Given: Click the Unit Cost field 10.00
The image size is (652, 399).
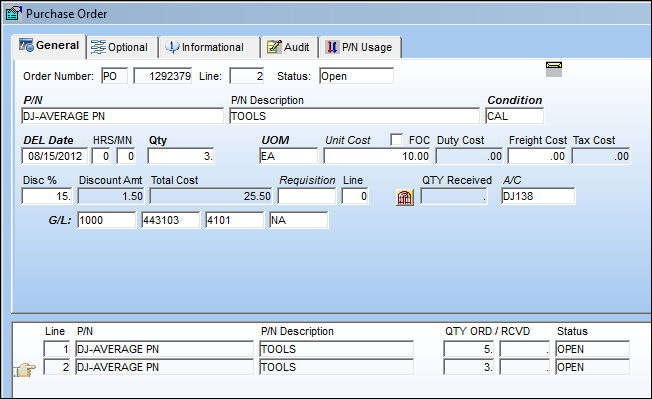Looking at the screenshot, I should [377, 156].
